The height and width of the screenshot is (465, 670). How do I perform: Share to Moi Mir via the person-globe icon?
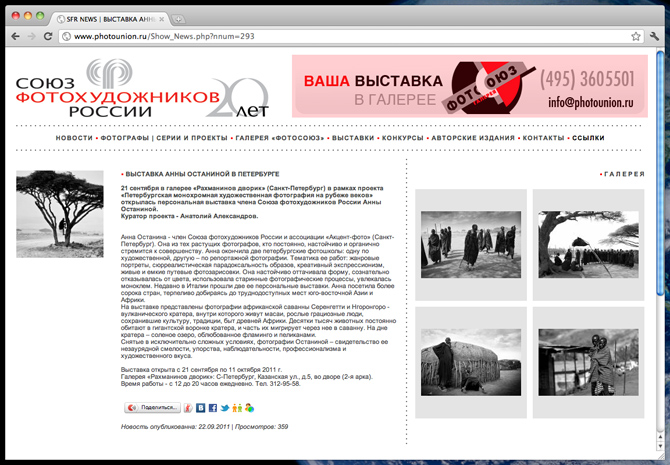pyautogui.click(x=250, y=408)
